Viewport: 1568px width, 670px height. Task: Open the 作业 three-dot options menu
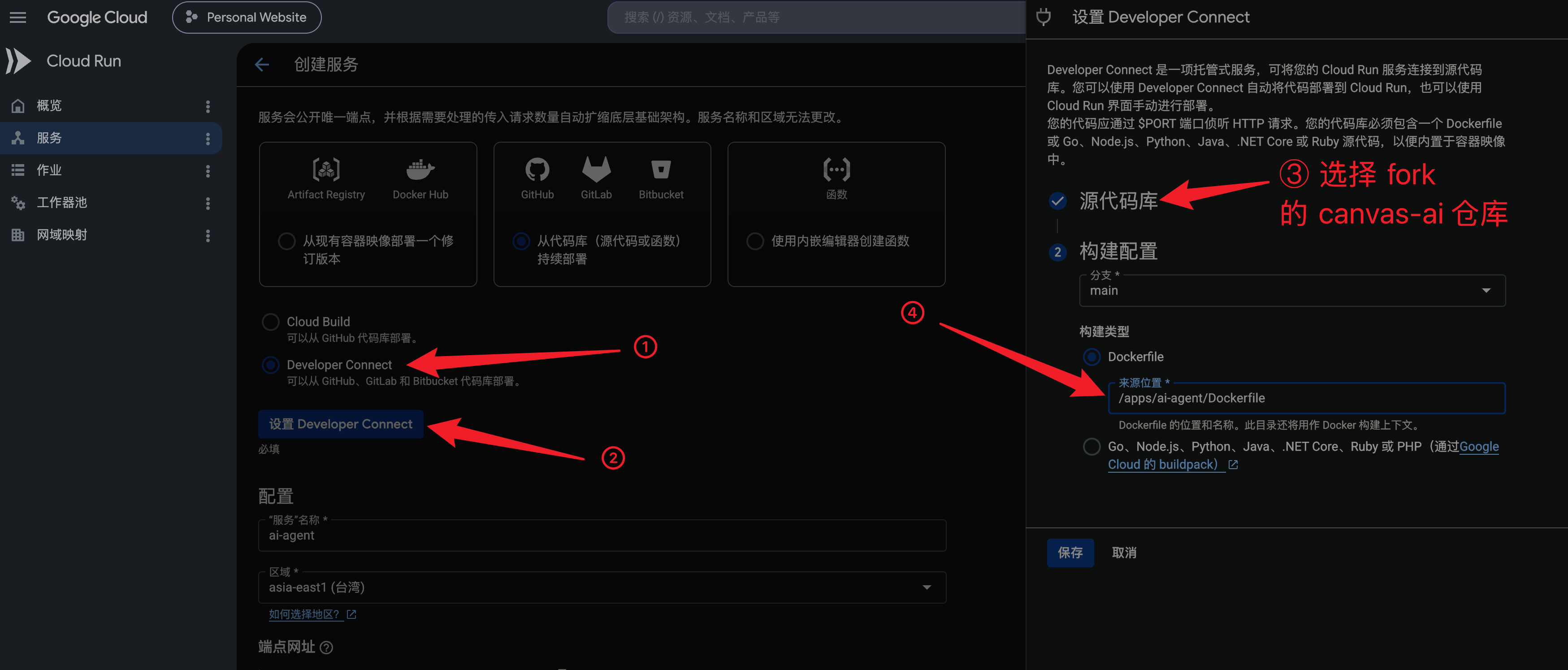(x=208, y=170)
